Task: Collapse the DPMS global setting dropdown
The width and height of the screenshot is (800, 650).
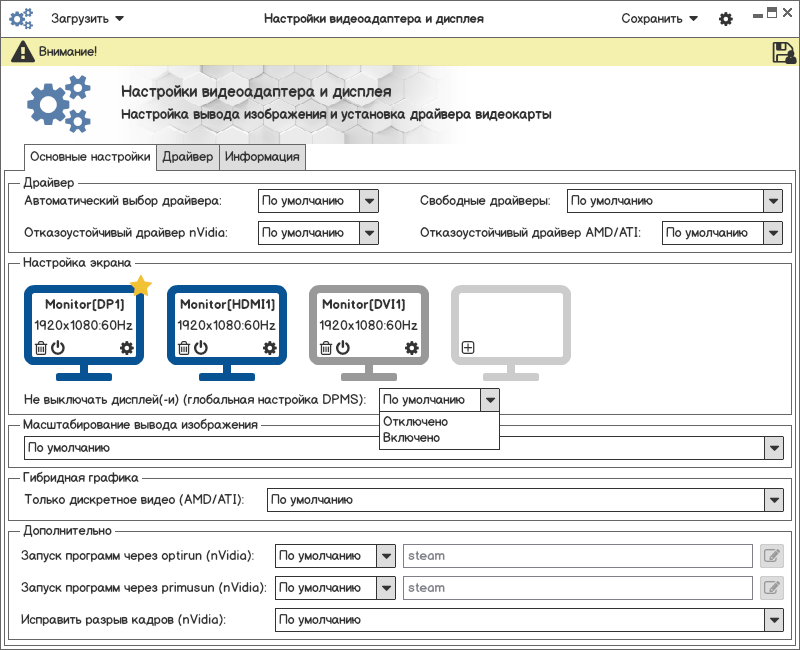Action: (439, 400)
